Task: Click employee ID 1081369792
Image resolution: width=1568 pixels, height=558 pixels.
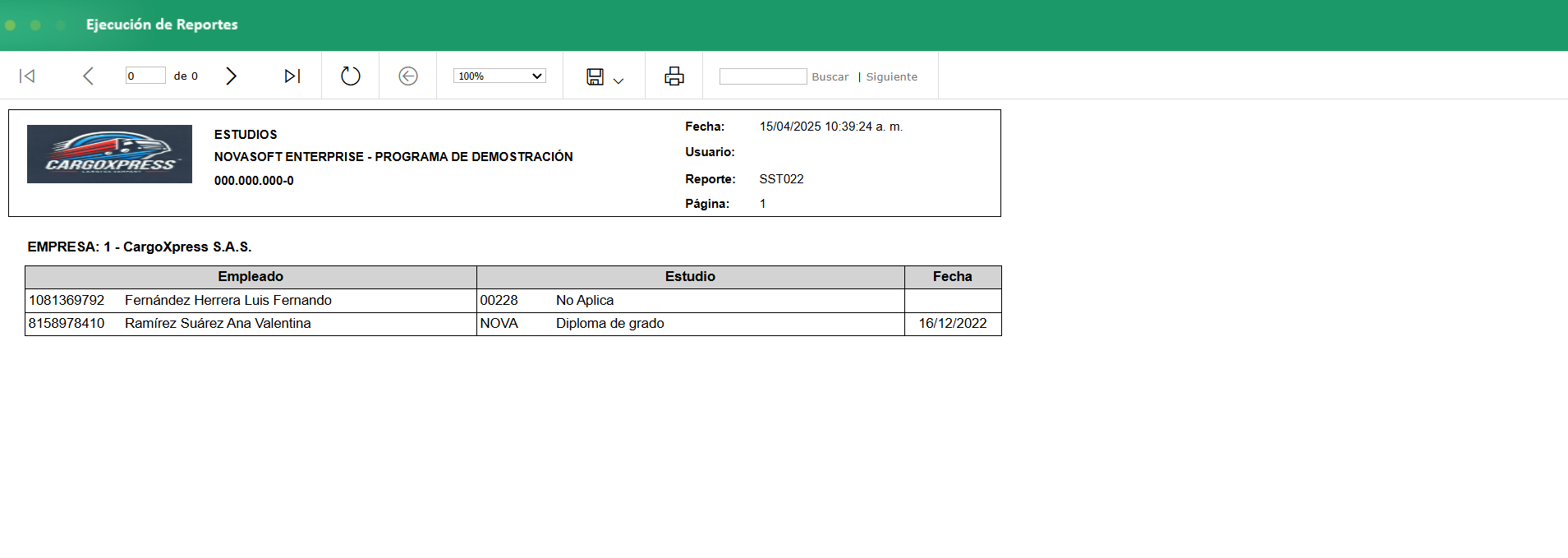Action: tap(67, 301)
